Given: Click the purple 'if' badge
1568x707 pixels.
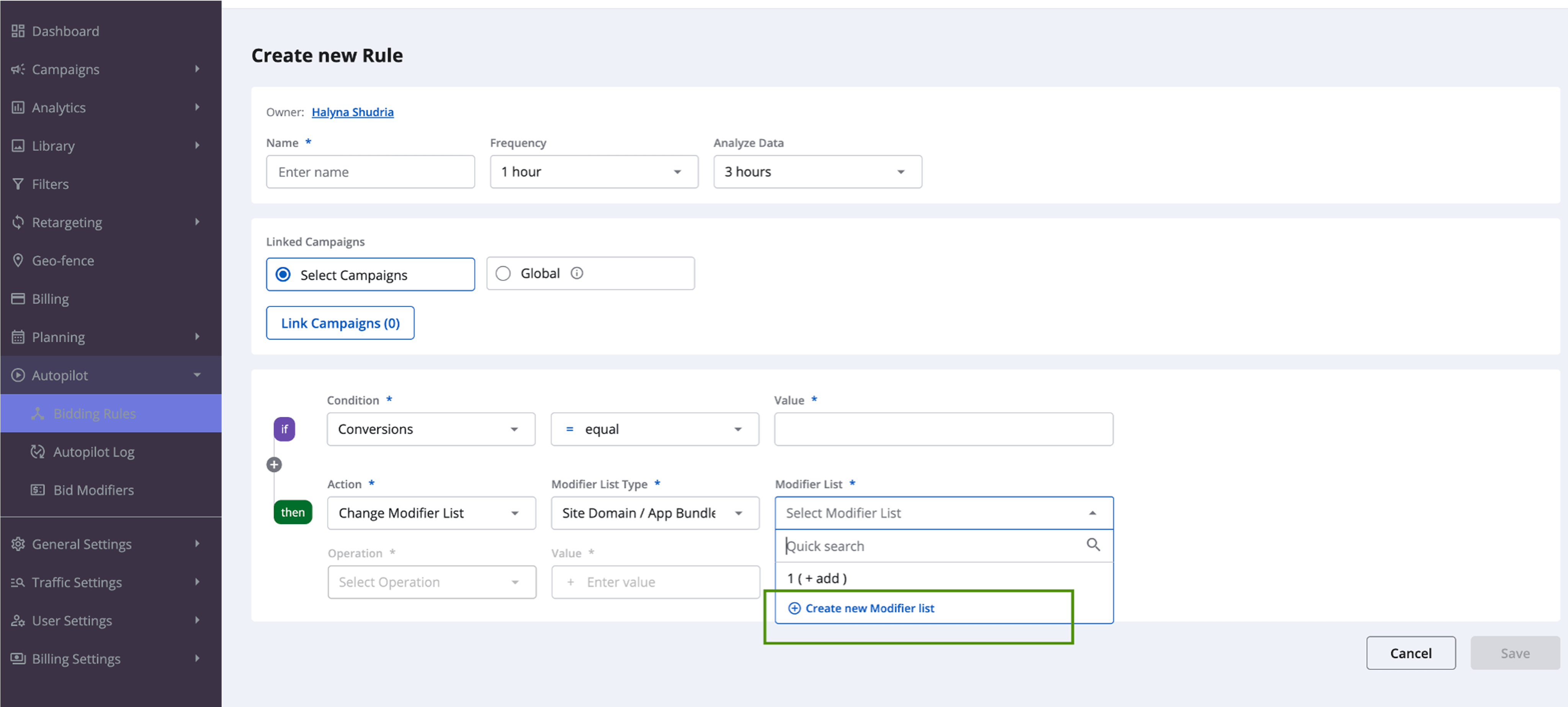Looking at the screenshot, I should click(284, 429).
